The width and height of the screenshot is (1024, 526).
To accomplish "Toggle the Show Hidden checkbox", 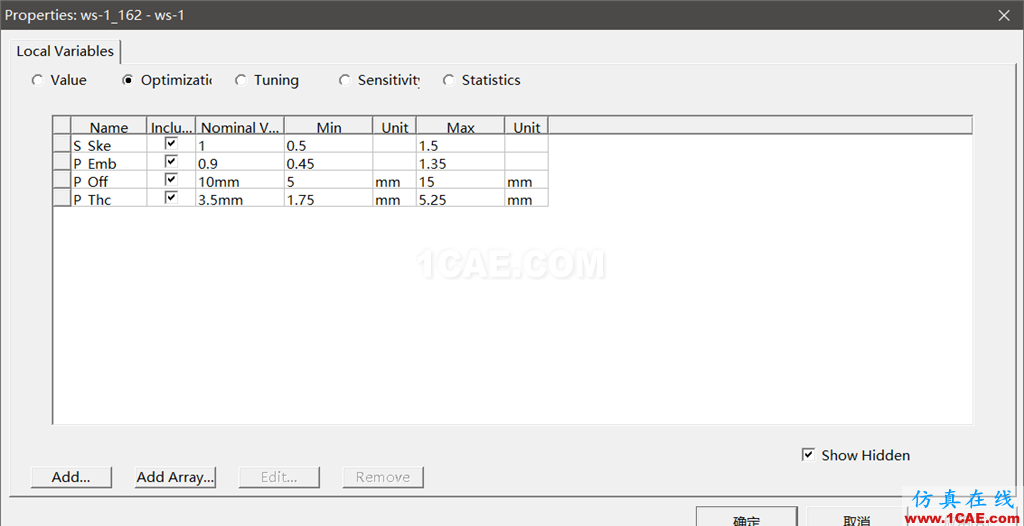I will 808,455.
